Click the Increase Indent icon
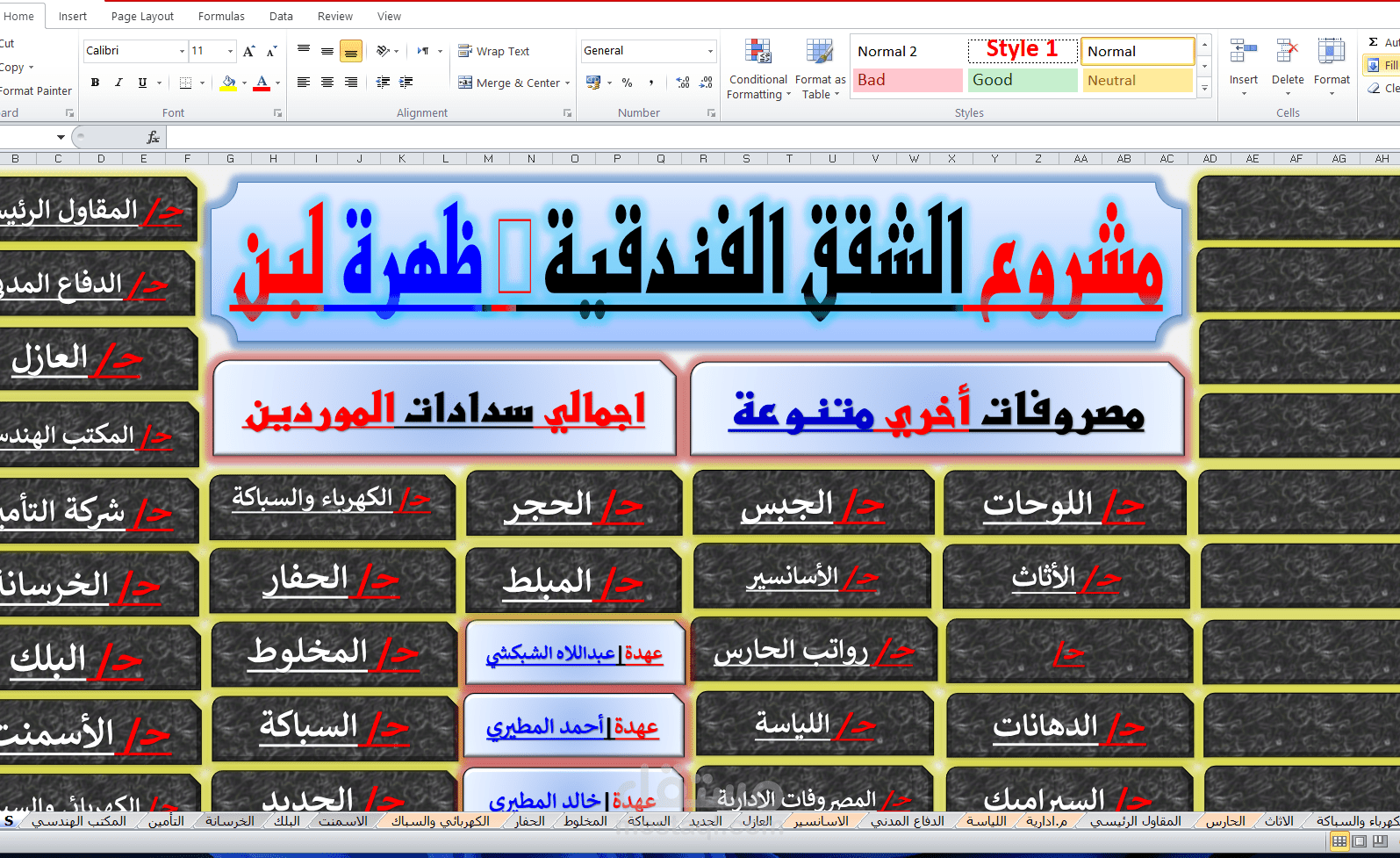The height and width of the screenshot is (858, 1400). point(406,83)
